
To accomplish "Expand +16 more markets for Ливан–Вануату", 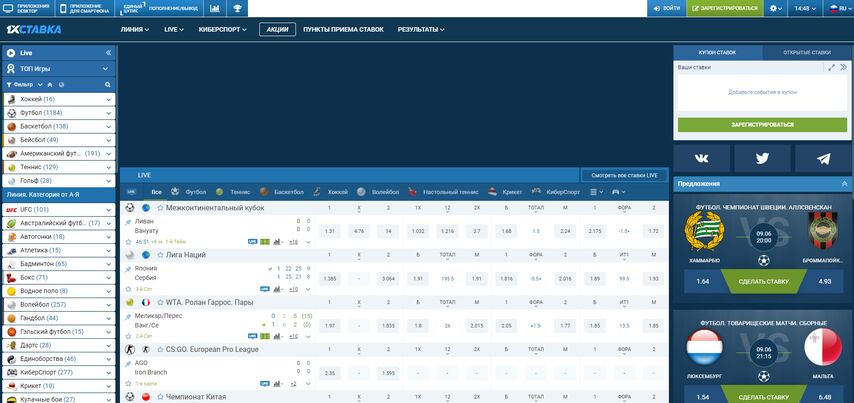I will [293, 242].
